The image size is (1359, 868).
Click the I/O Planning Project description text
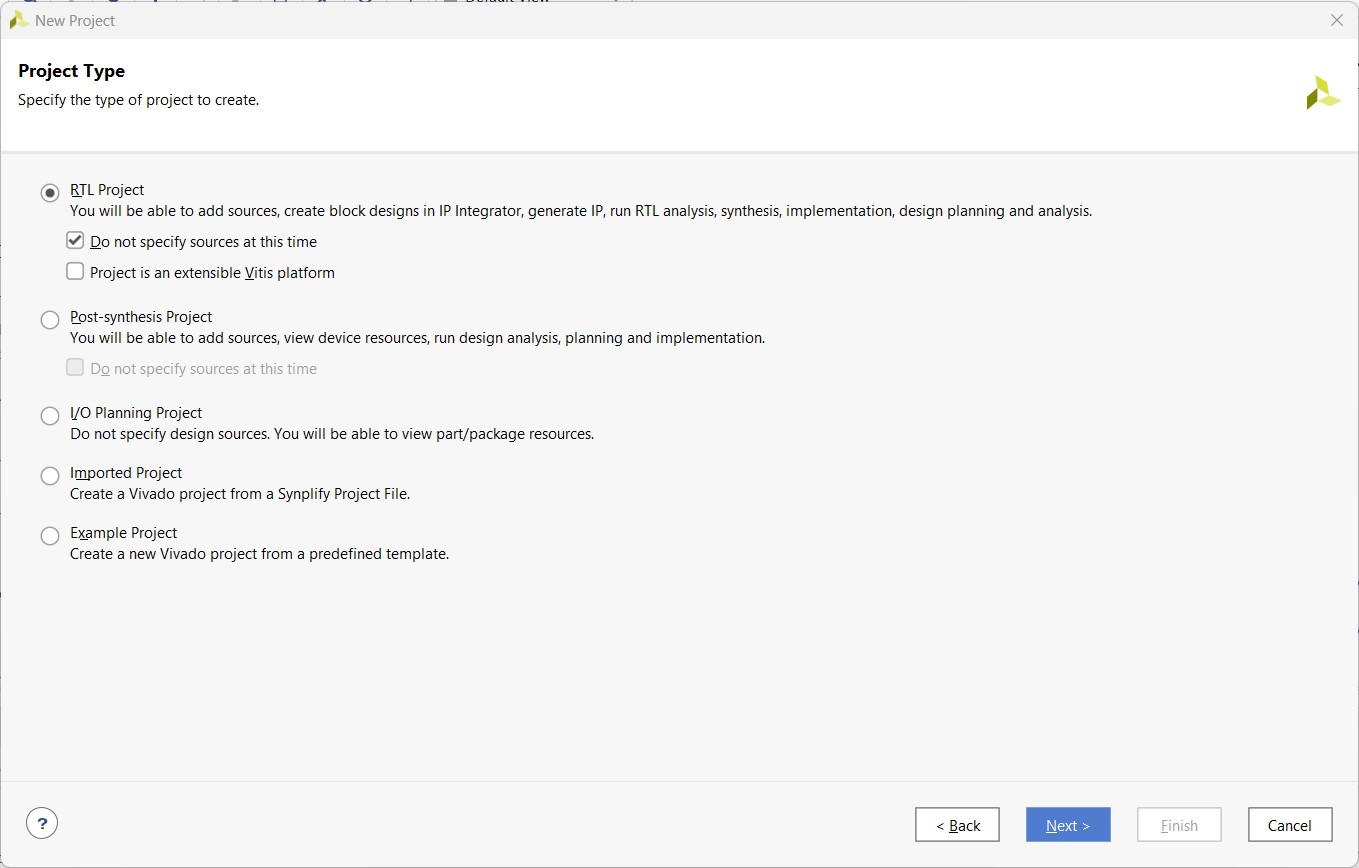click(x=332, y=434)
